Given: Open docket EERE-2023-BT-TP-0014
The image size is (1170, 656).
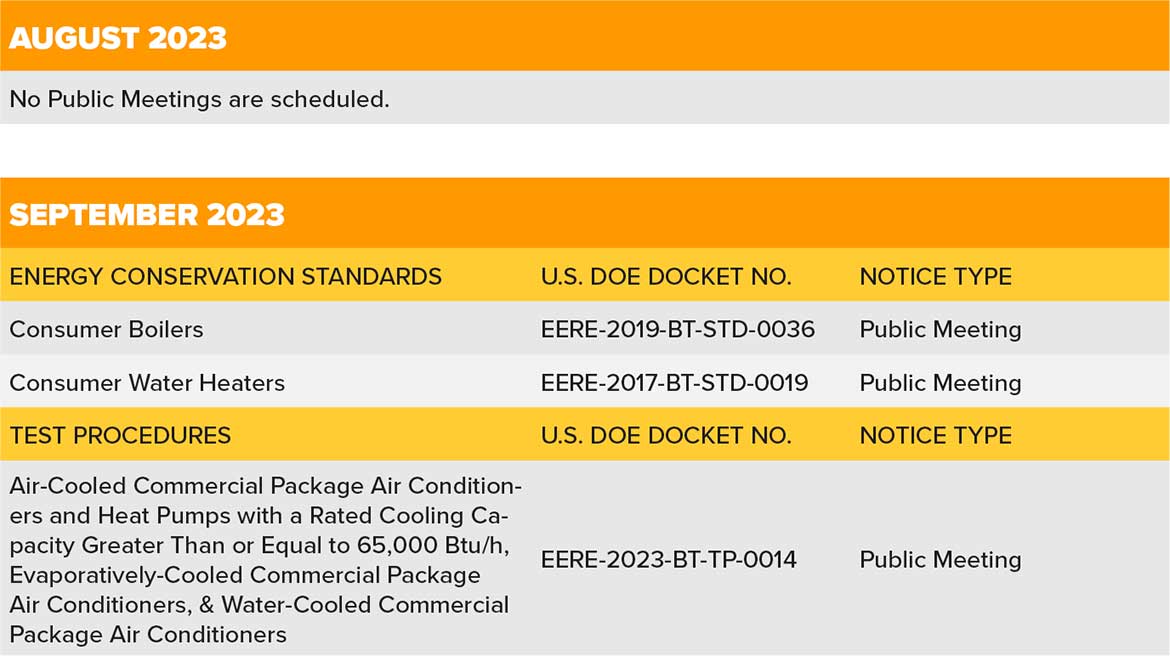Looking at the screenshot, I should 669,560.
